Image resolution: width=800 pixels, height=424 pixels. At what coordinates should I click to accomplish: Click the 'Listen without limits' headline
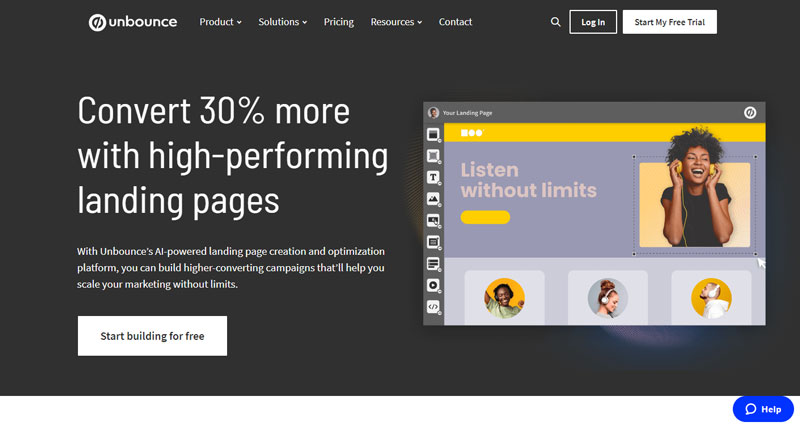(x=529, y=180)
